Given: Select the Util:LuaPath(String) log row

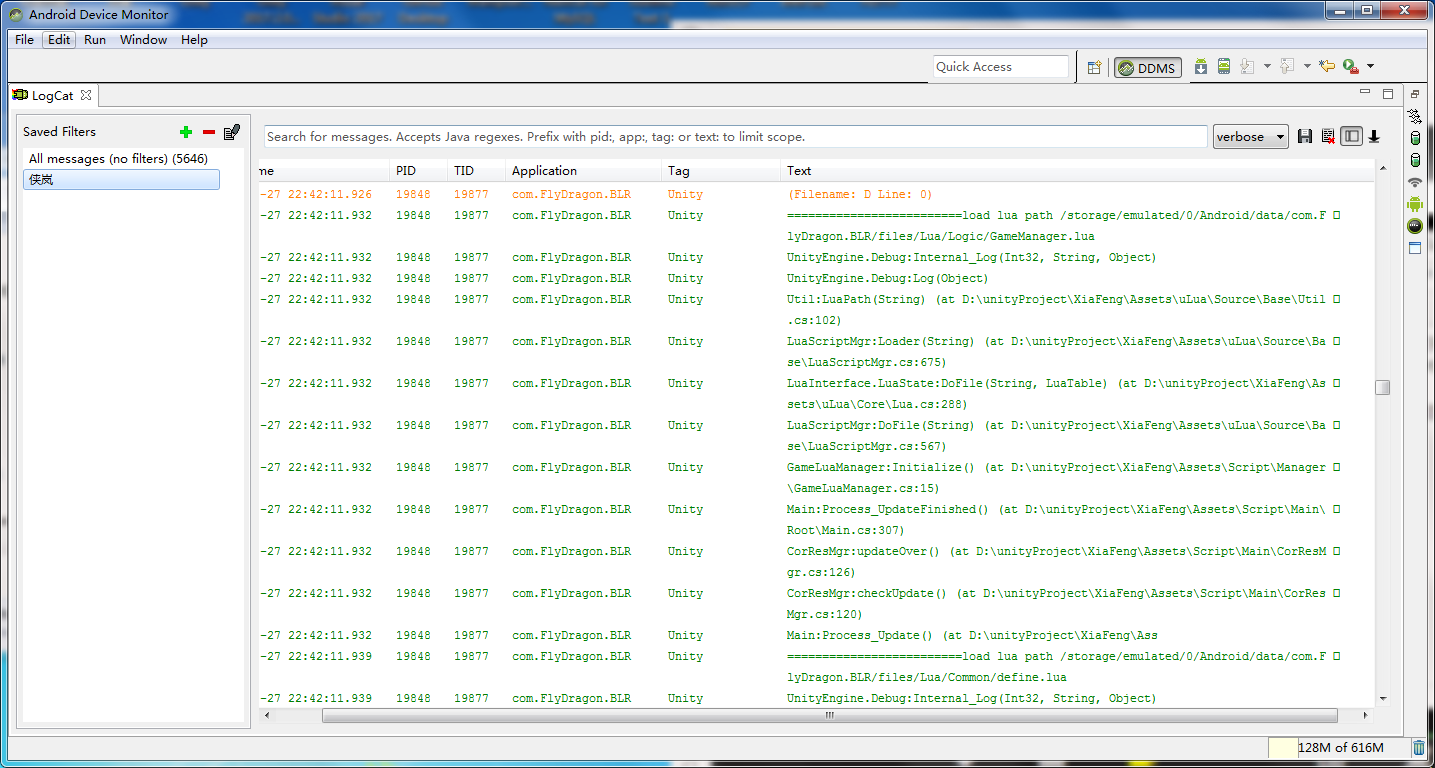Looking at the screenshot, I should click(816, 310).
